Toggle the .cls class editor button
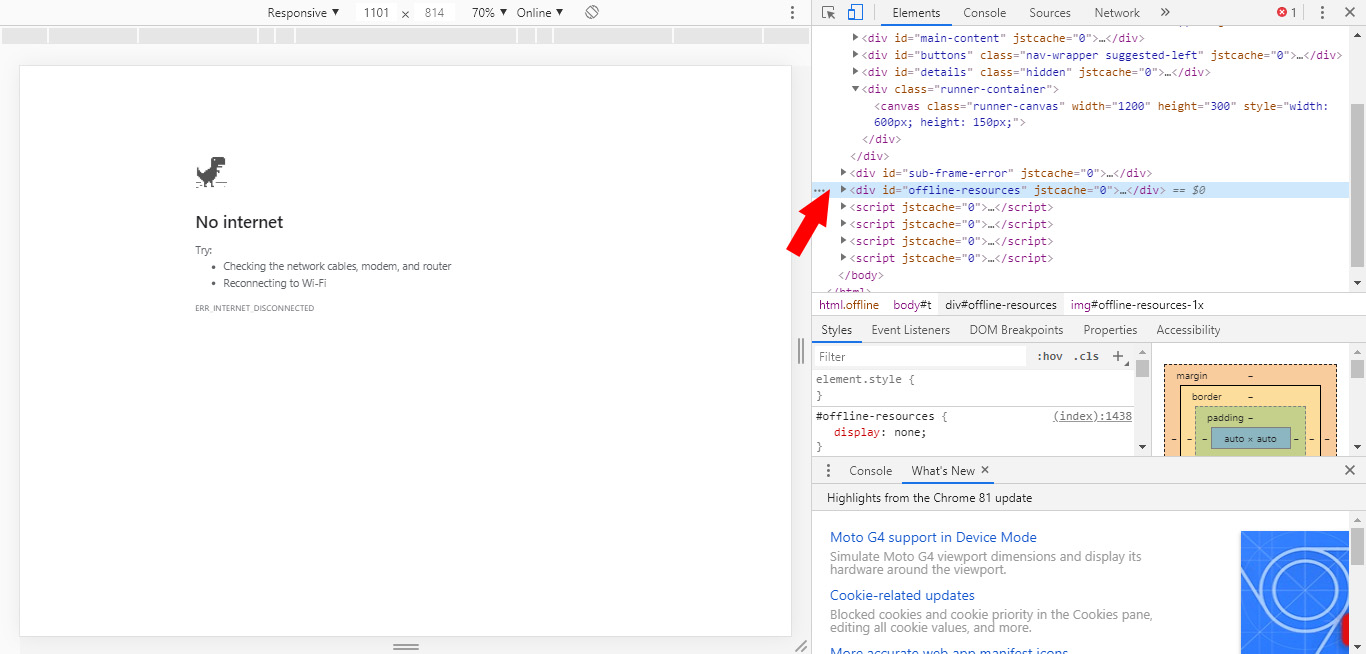The image size is (1366, 654). point(1086,356)
